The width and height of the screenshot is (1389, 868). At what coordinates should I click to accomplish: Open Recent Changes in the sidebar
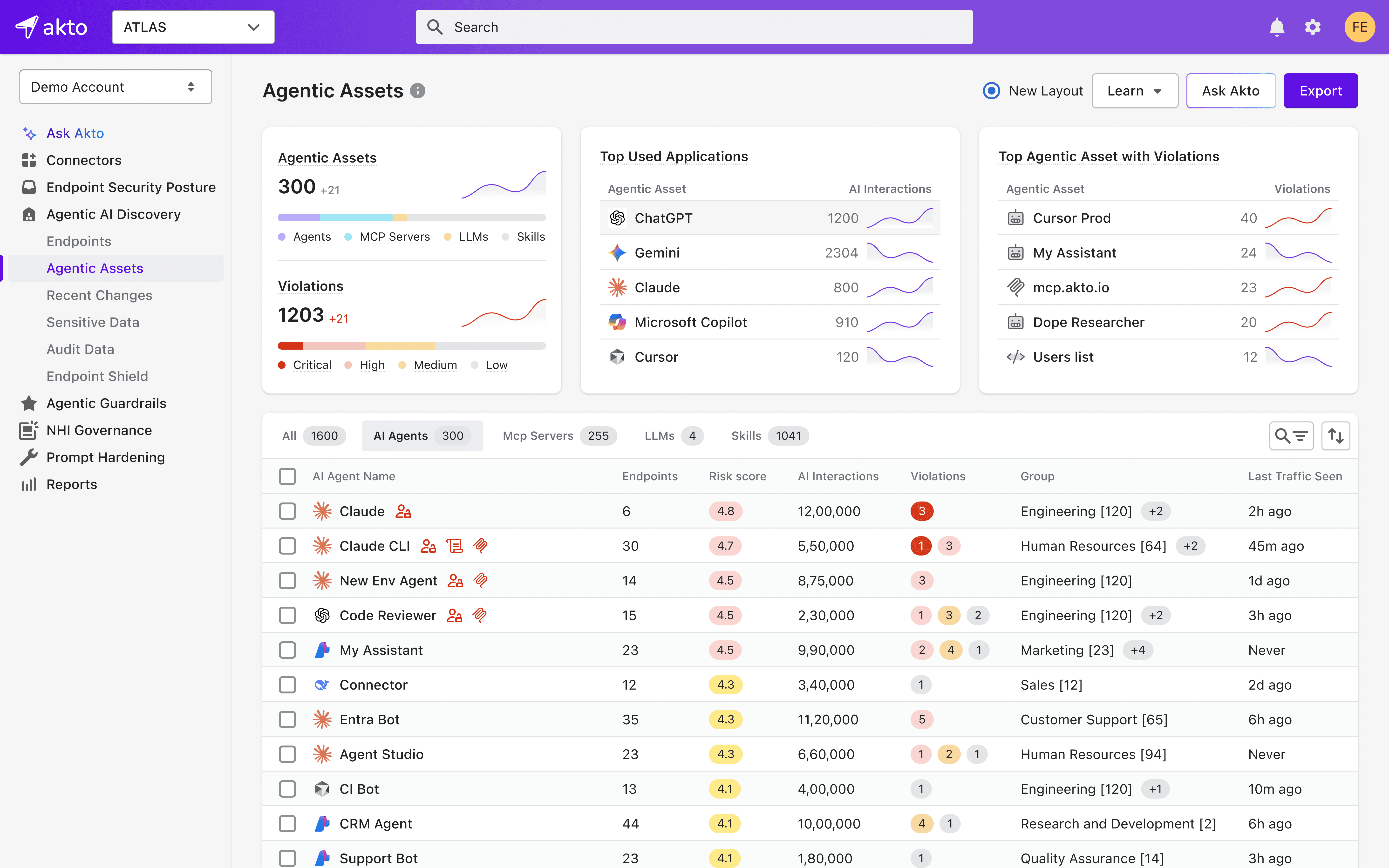pyautogui.click(x=99, y=295)
